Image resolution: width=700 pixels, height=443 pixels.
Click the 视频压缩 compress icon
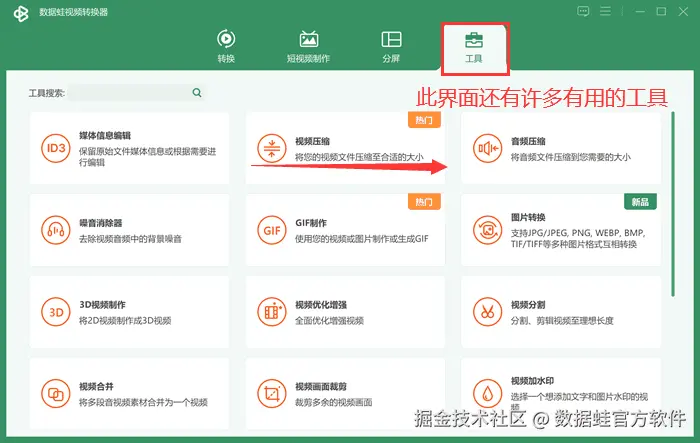271,148
